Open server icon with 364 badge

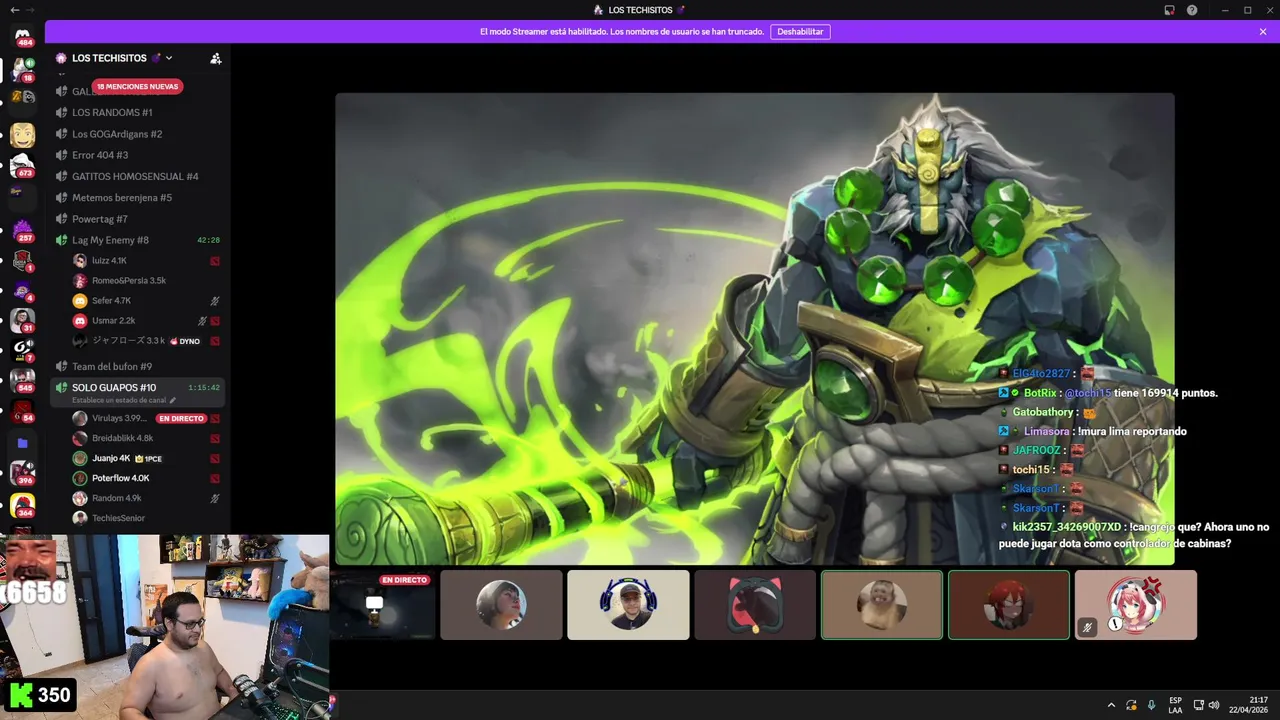22,505
